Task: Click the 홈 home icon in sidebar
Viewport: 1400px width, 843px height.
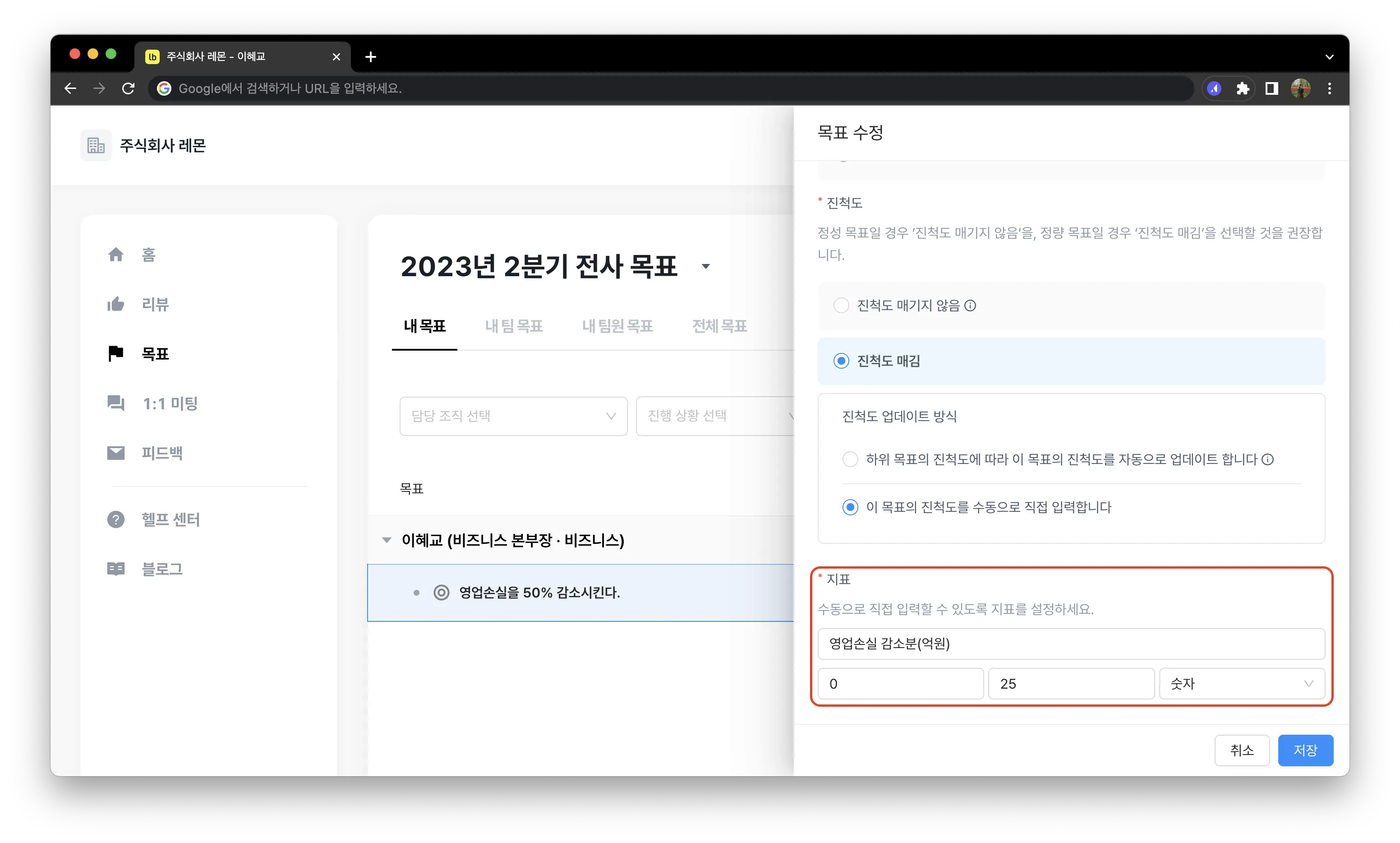Action: coord(116,255)
